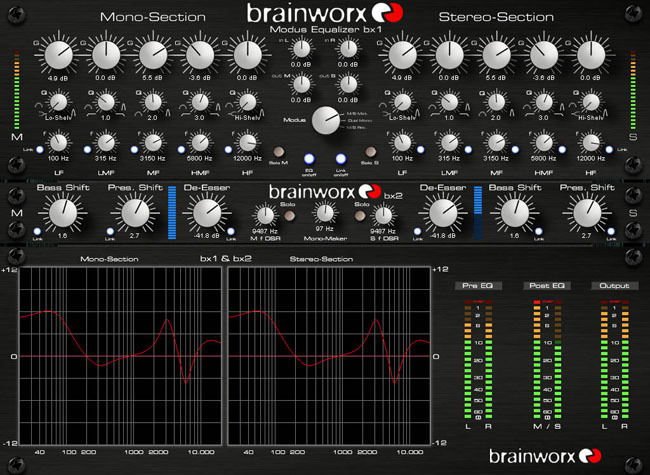This screenshot has height=475, width=650.
Task: Click the Mono-Section LMF Q knob set to 1.0
Action: point(106,102)
